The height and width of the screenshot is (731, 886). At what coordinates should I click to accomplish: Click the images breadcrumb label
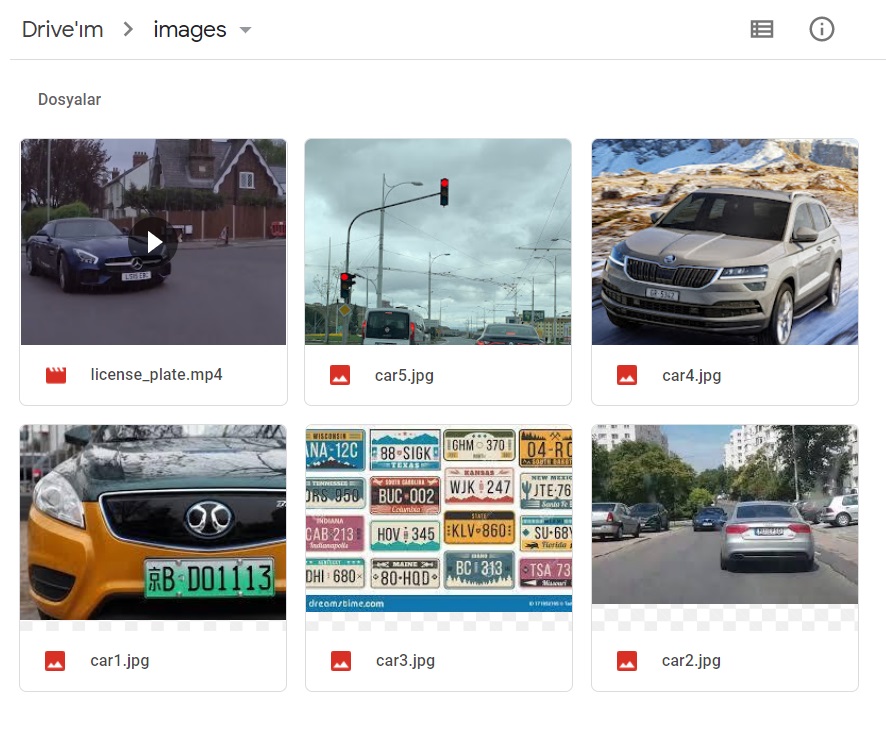(x=189, y=29)
